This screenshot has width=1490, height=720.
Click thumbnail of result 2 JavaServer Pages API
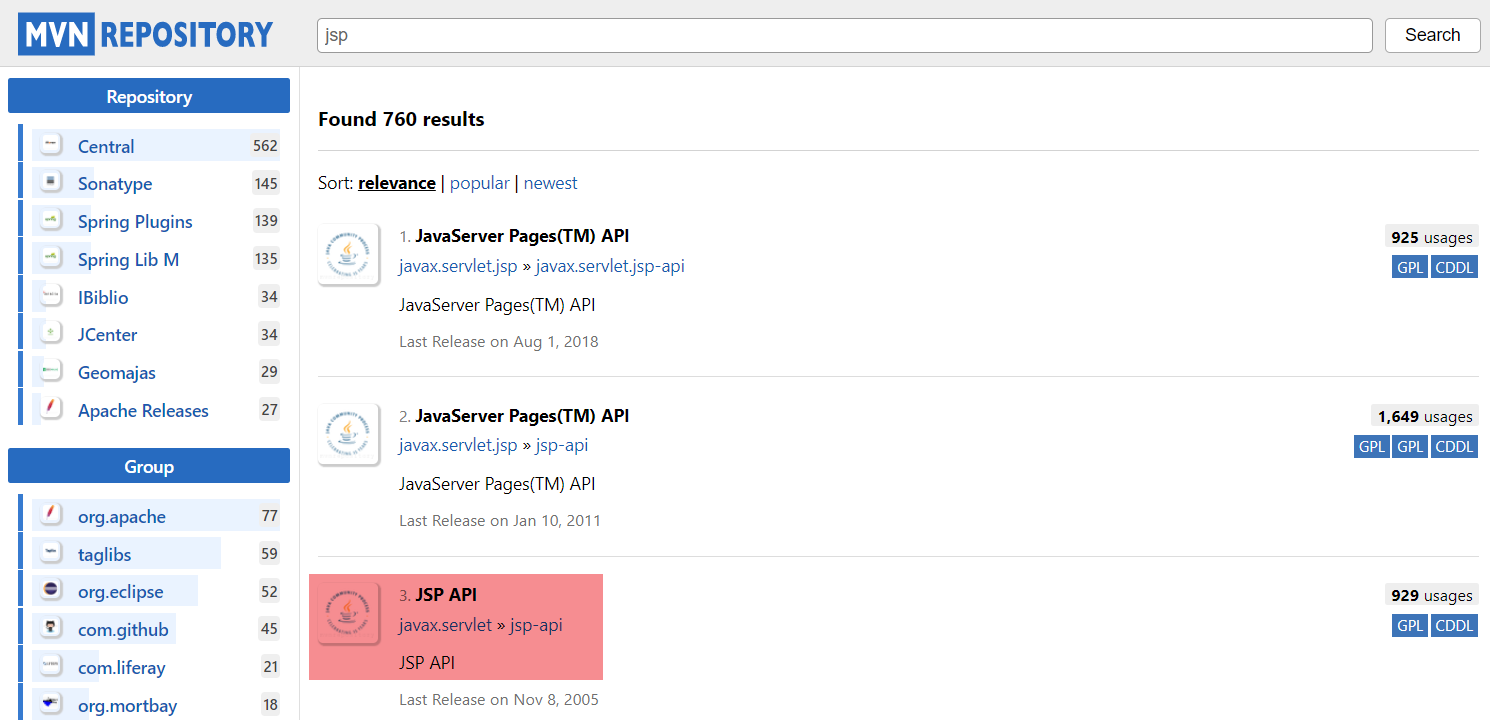(x=348, y=434)
